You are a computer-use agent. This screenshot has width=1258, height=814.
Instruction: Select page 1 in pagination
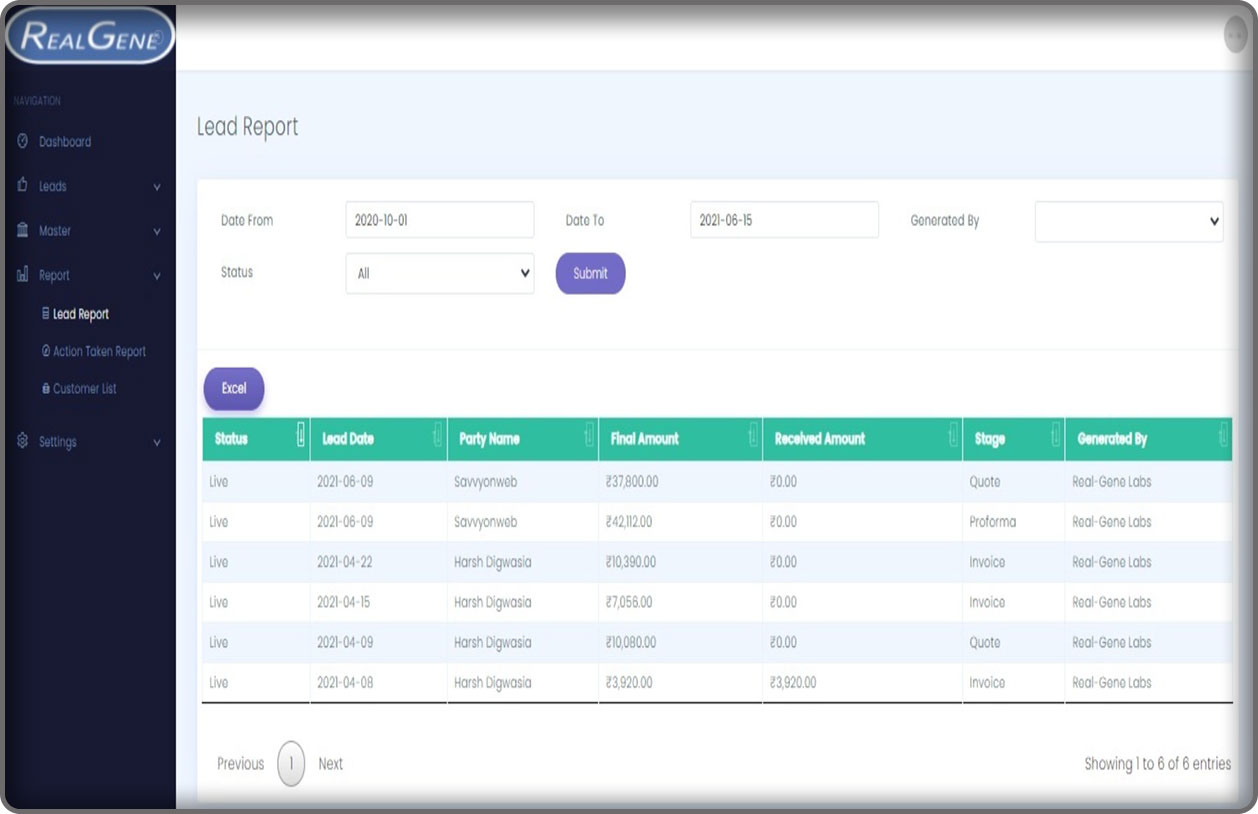coord(291,764)
